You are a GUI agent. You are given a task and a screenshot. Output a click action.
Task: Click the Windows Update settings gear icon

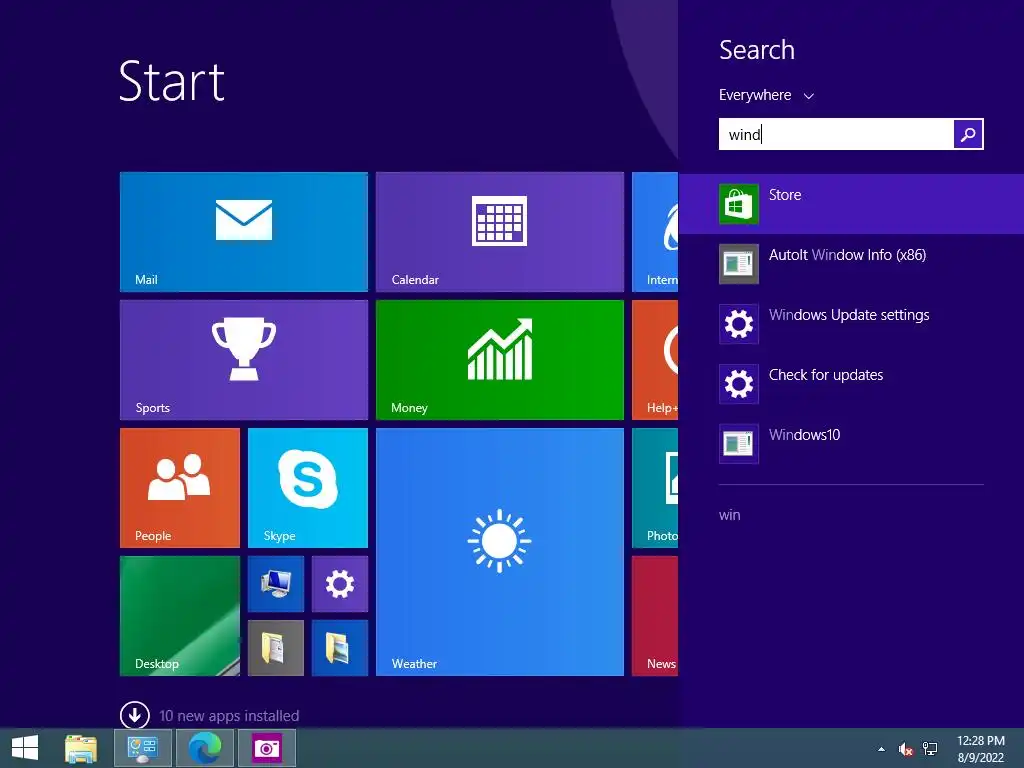pos(739,324)
